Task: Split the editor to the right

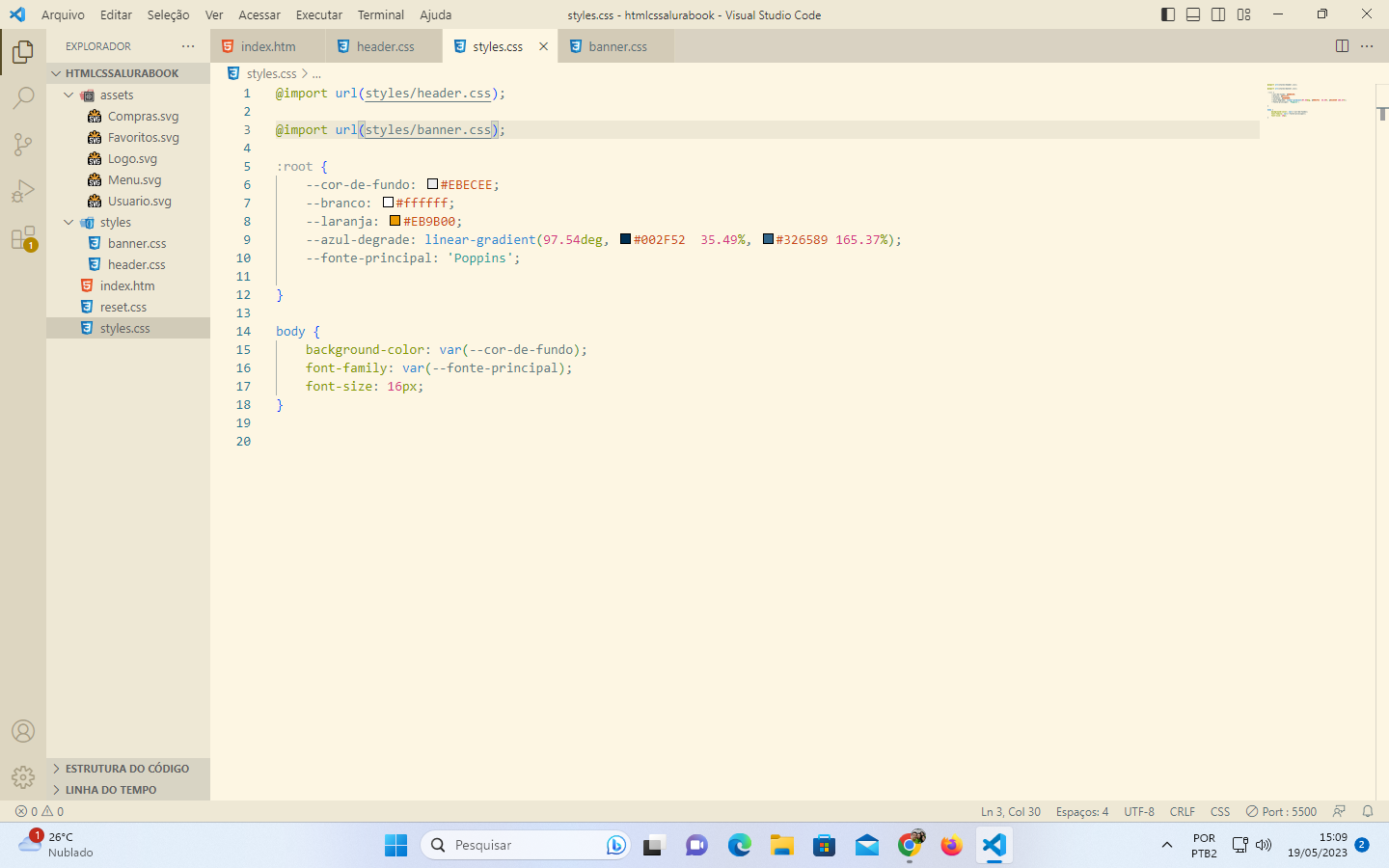Action: pos(1342,46)
